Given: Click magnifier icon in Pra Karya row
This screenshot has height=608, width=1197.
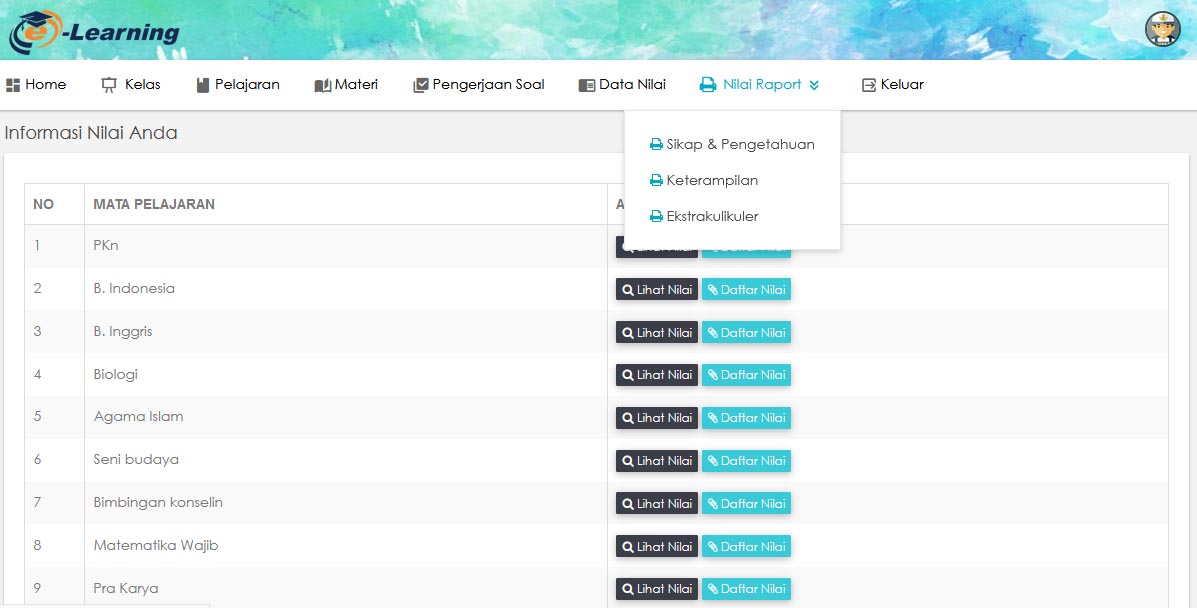Looking at the screenshot, I should [x=628, y=589].
